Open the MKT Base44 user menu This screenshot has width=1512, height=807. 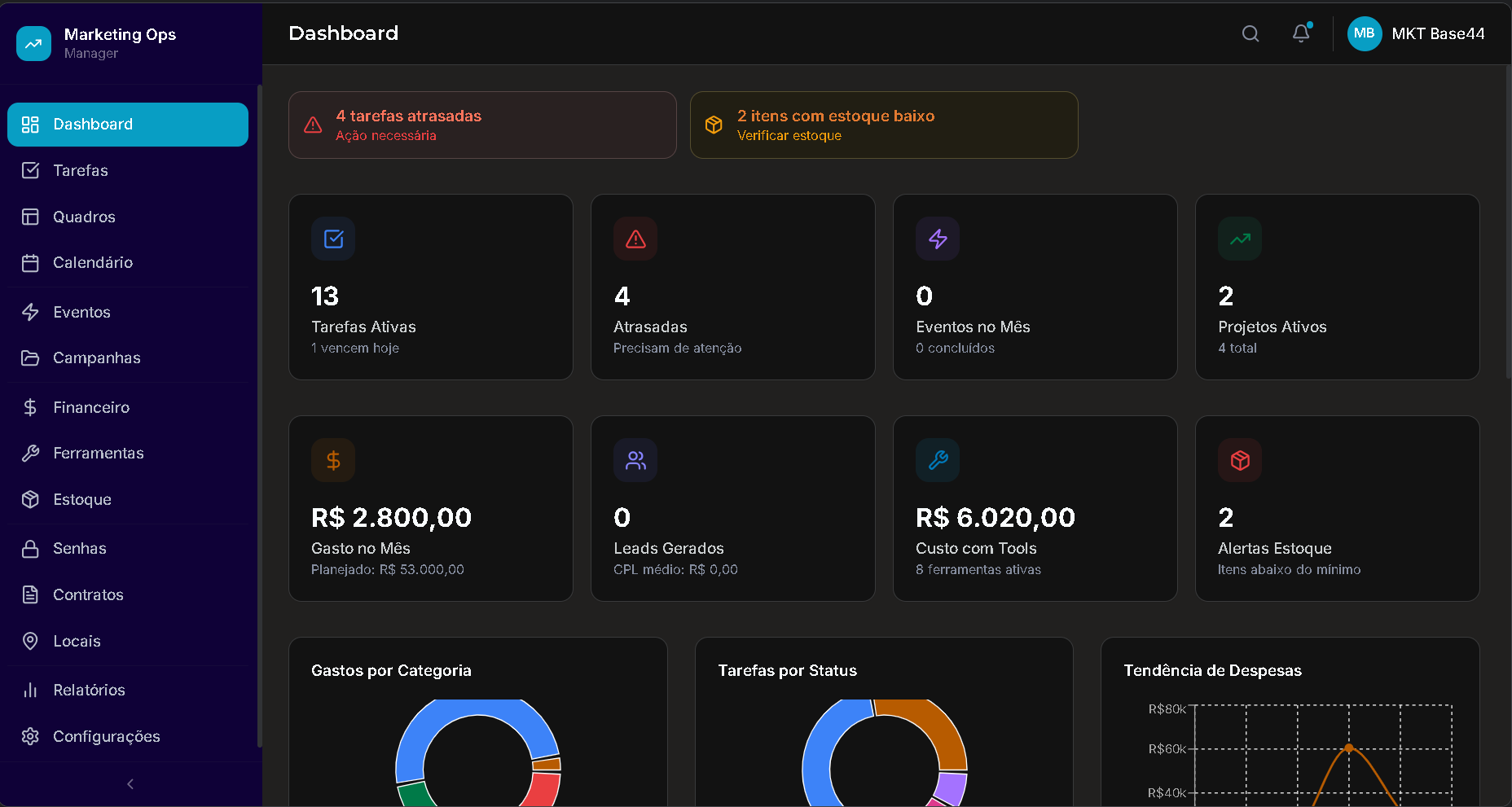[x=1416, y=33]
